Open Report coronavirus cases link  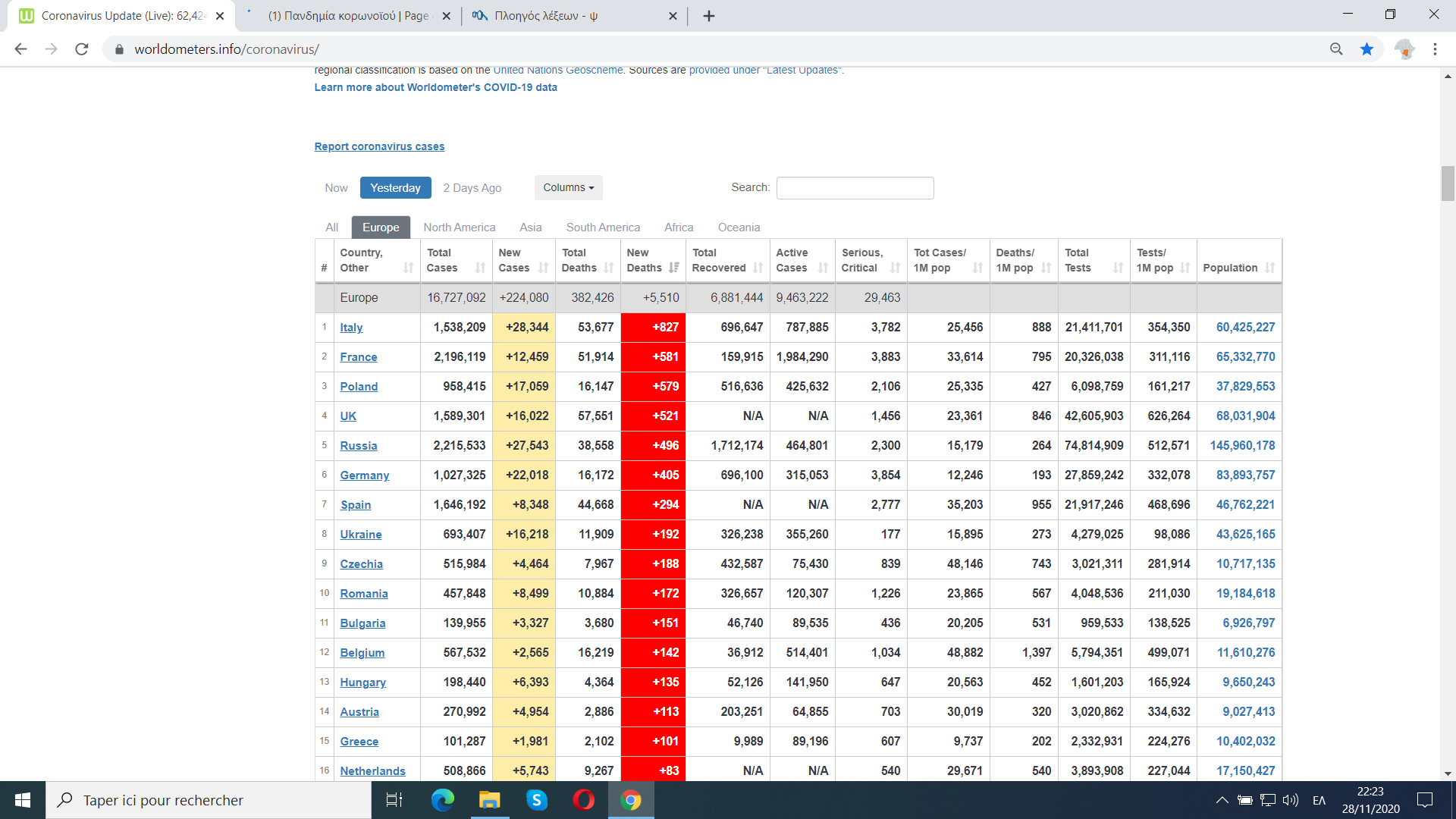click(379, 146)
